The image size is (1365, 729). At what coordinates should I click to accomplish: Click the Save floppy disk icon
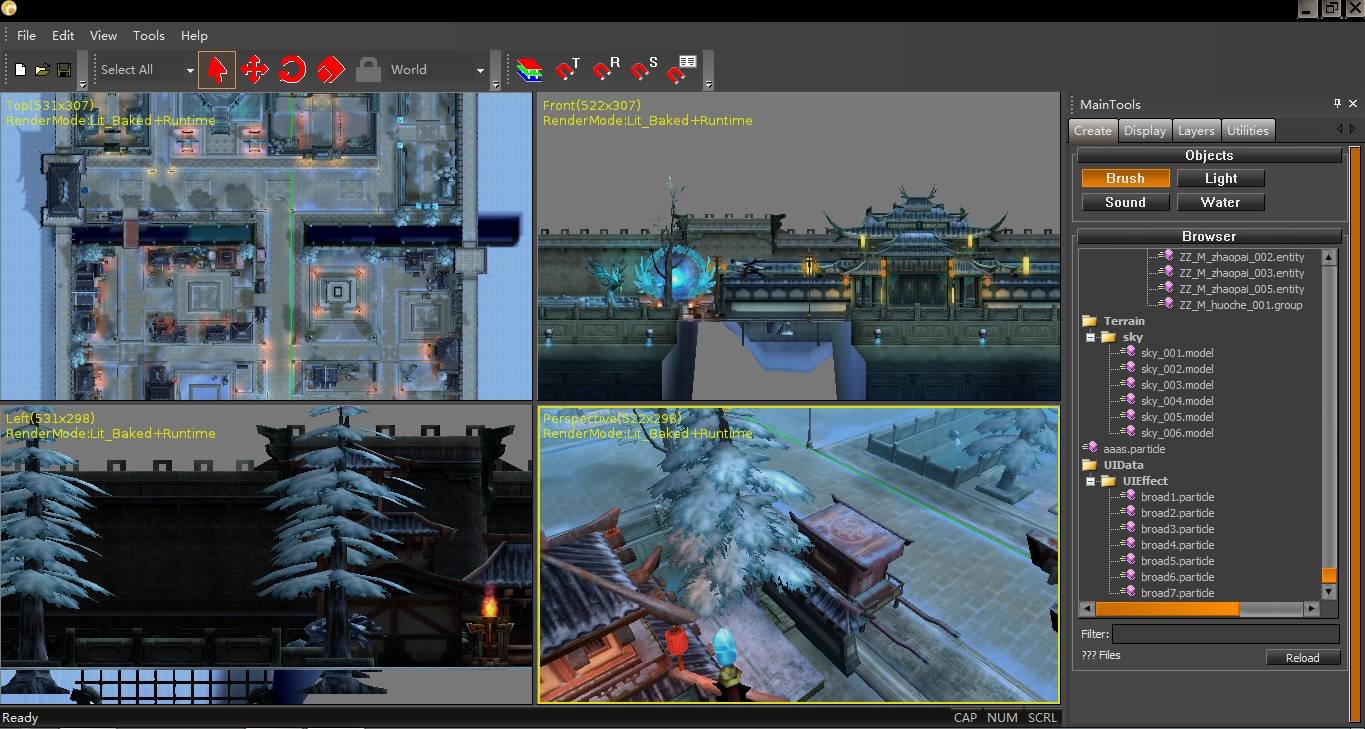64,70
